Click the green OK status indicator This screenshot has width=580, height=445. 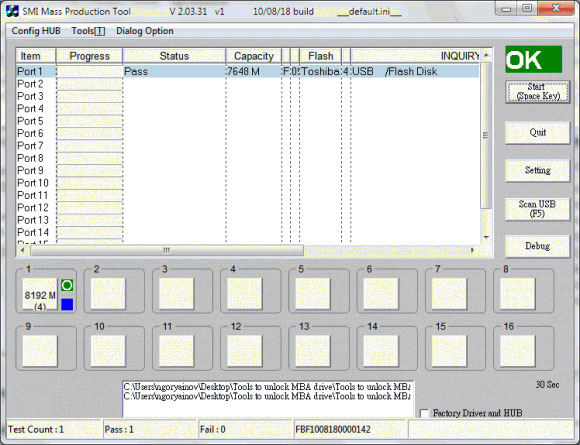(x=534, y=59)
